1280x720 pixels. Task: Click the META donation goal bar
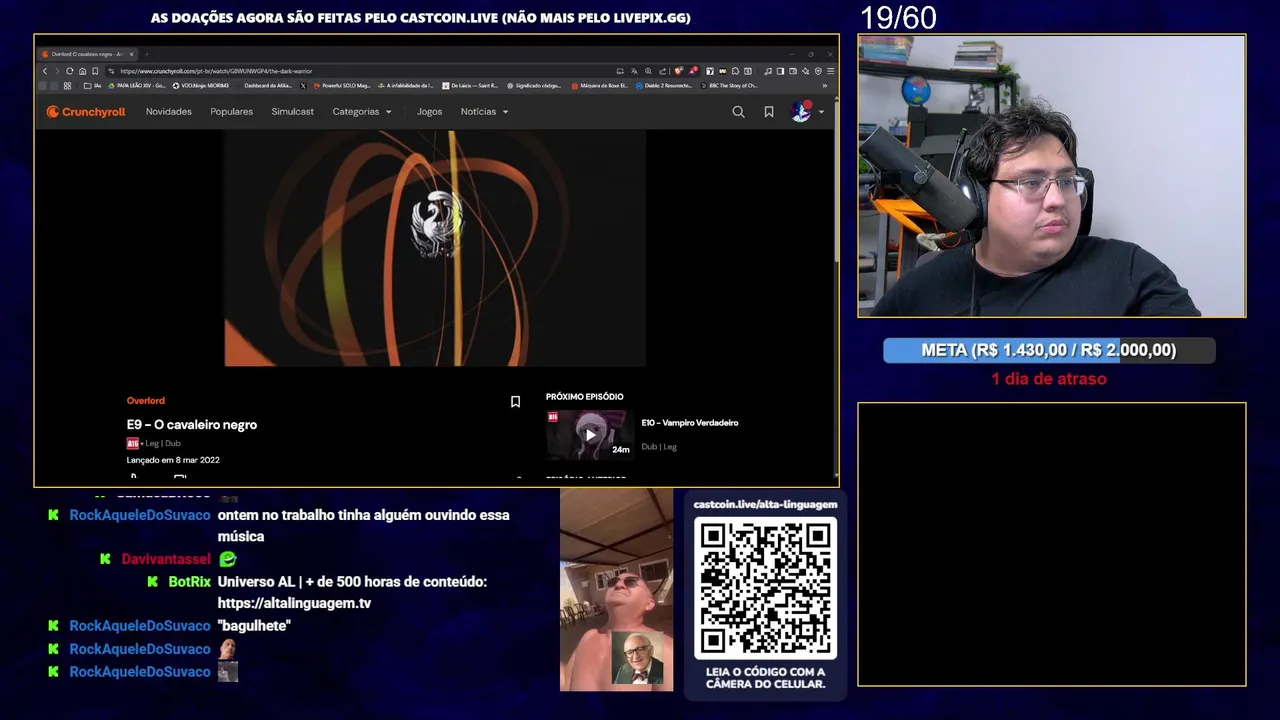pos(1049,350)
